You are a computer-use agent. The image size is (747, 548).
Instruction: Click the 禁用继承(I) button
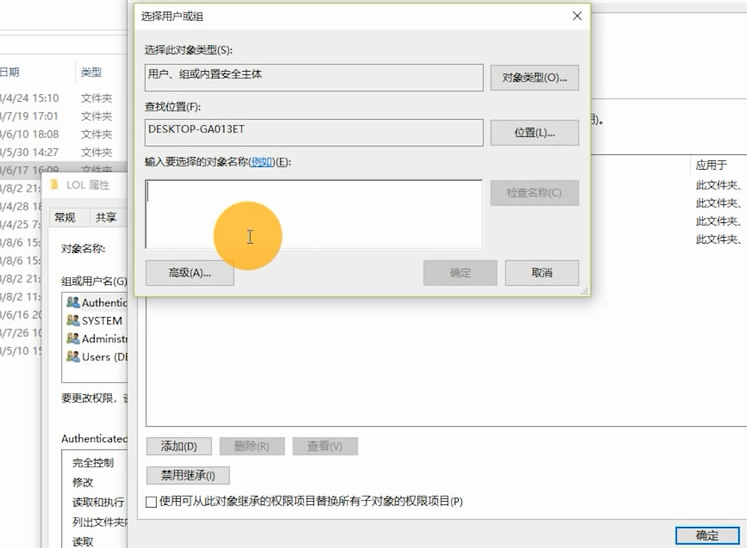(x=188, y=475)
